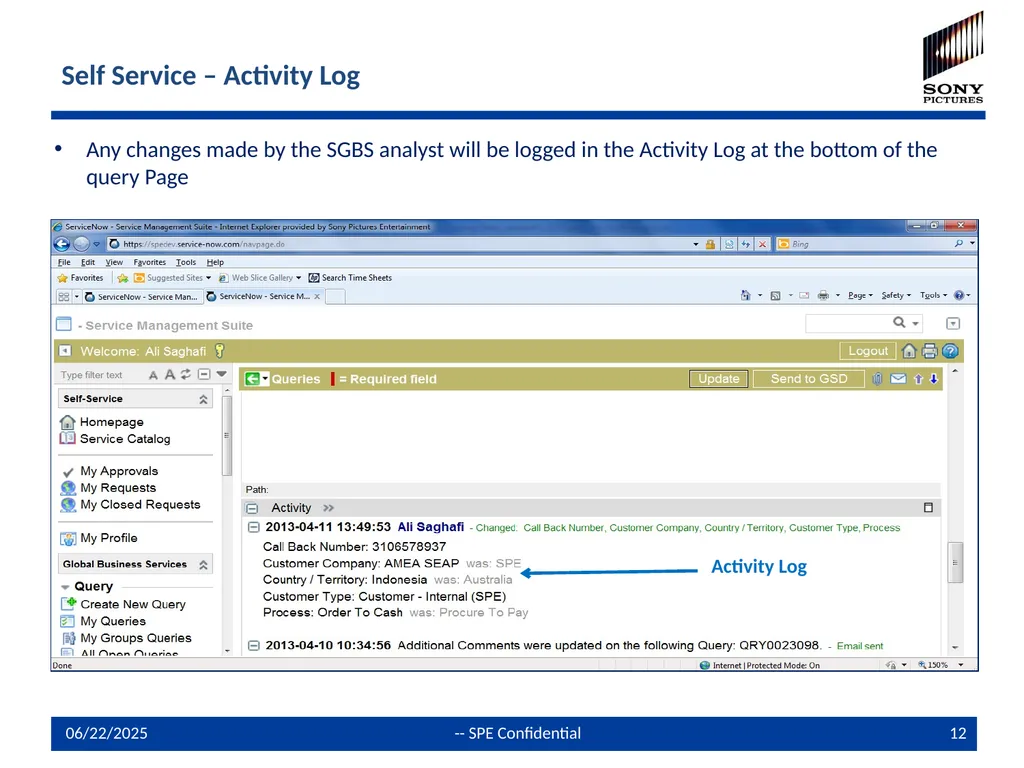Click compatibility view icon in address bar
The image size is (1024, 768).
coord(729,244)
